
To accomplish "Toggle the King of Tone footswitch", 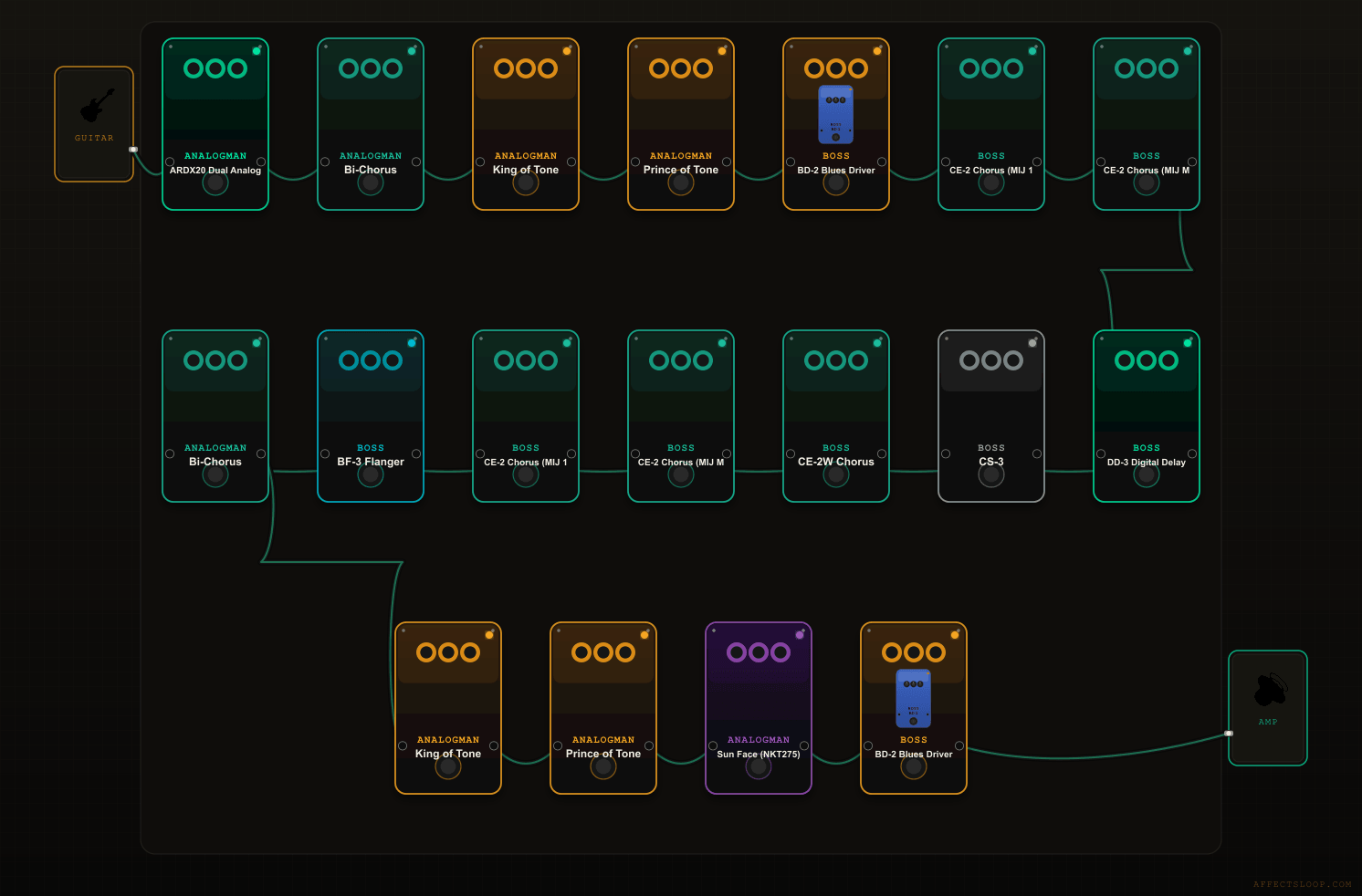I will pyautogui.click(x=525, y=182).
